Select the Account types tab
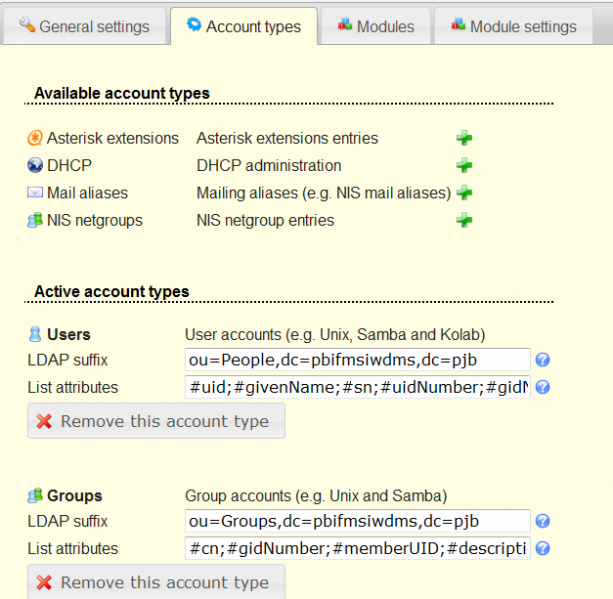 (244, 26)
